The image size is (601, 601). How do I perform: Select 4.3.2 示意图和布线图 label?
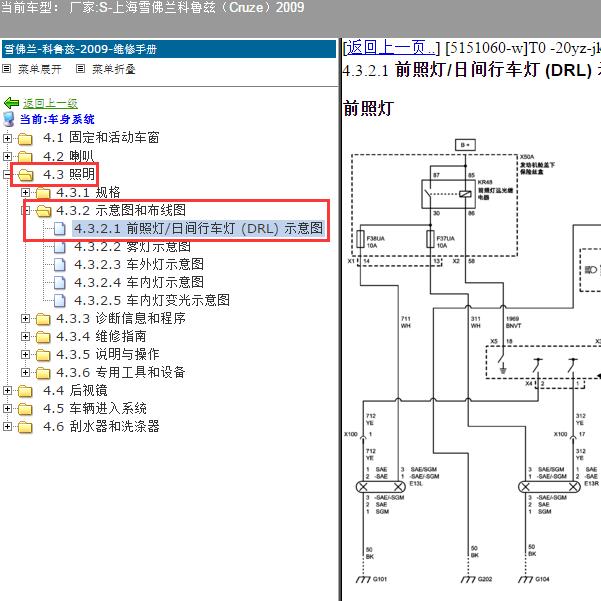coord(121,210)
